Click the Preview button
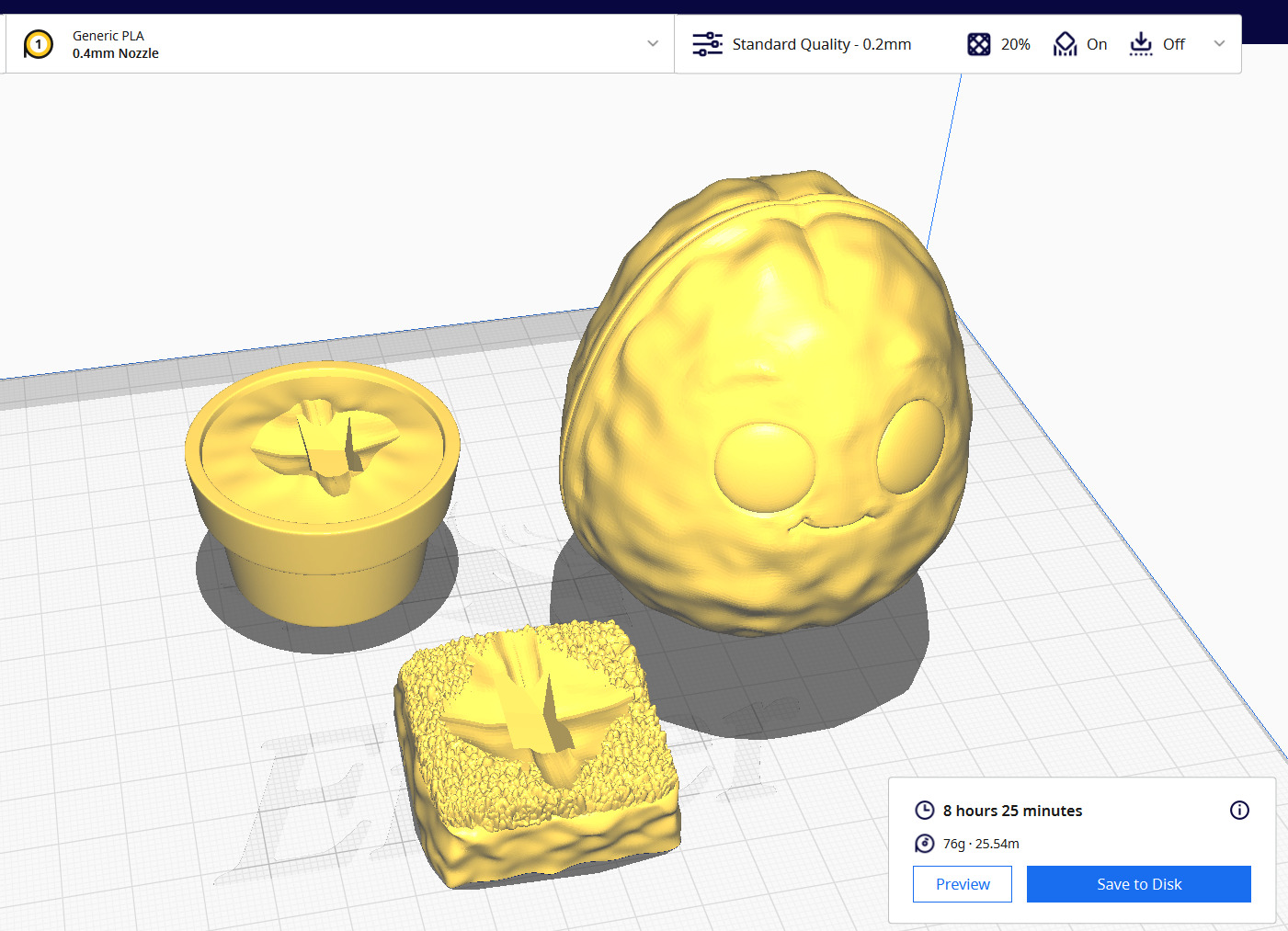The image size is (1288, 931). point(963,884)
